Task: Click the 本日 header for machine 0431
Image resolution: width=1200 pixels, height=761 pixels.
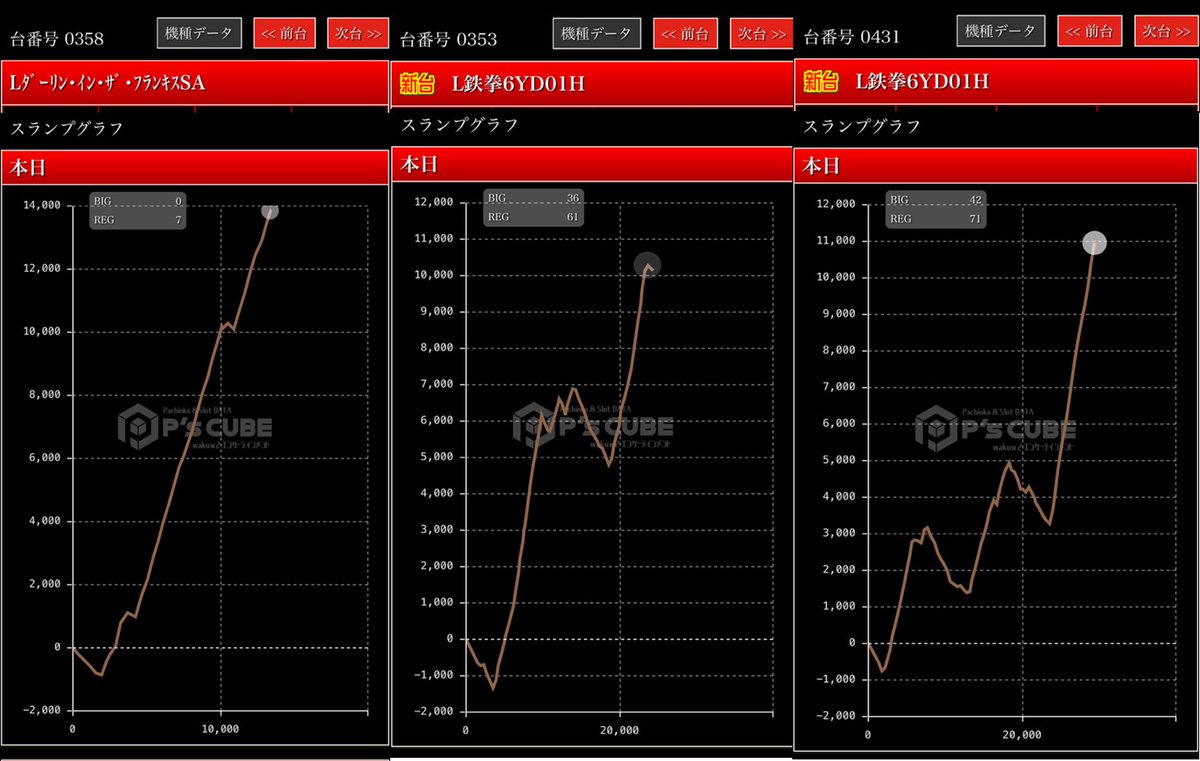Action: click(x=995, y=167)
